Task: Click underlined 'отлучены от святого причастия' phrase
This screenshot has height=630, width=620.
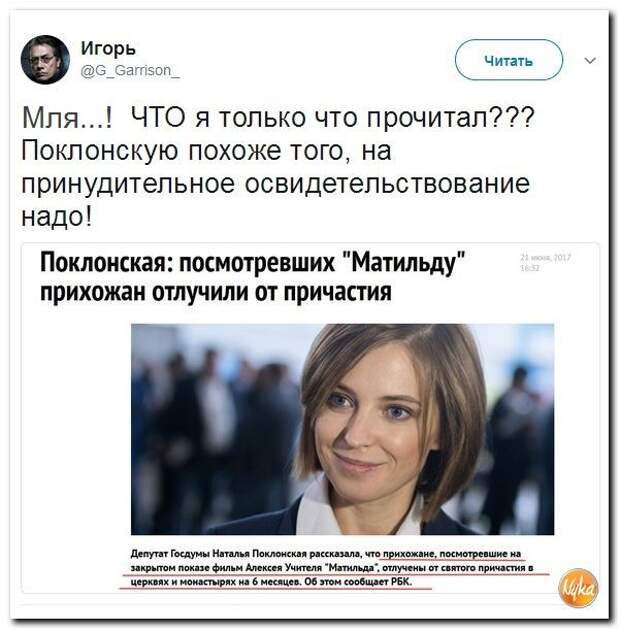Action: [x=455, y=568]
